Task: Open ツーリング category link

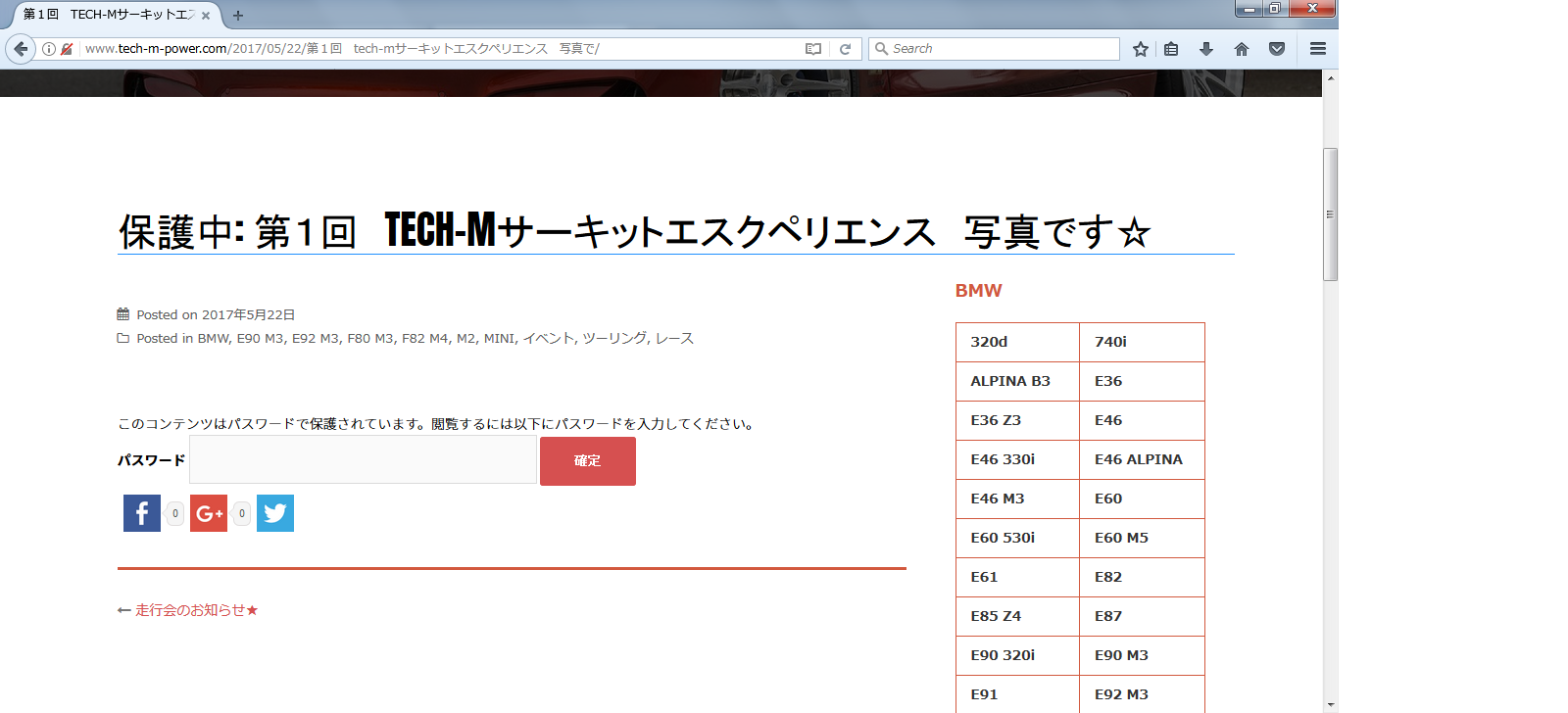Action: [614, 338]
